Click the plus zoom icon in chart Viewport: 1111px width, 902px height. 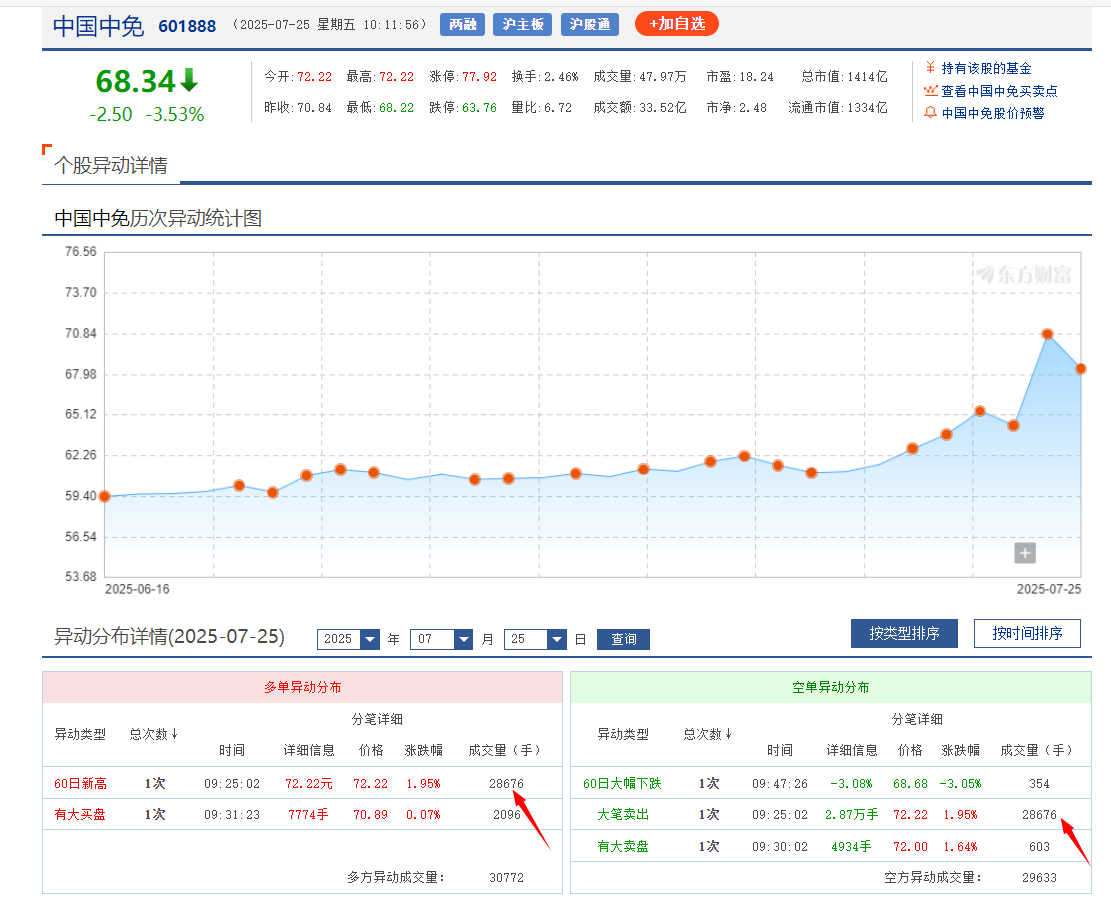pyautogui.click(x=1025, y=553)
